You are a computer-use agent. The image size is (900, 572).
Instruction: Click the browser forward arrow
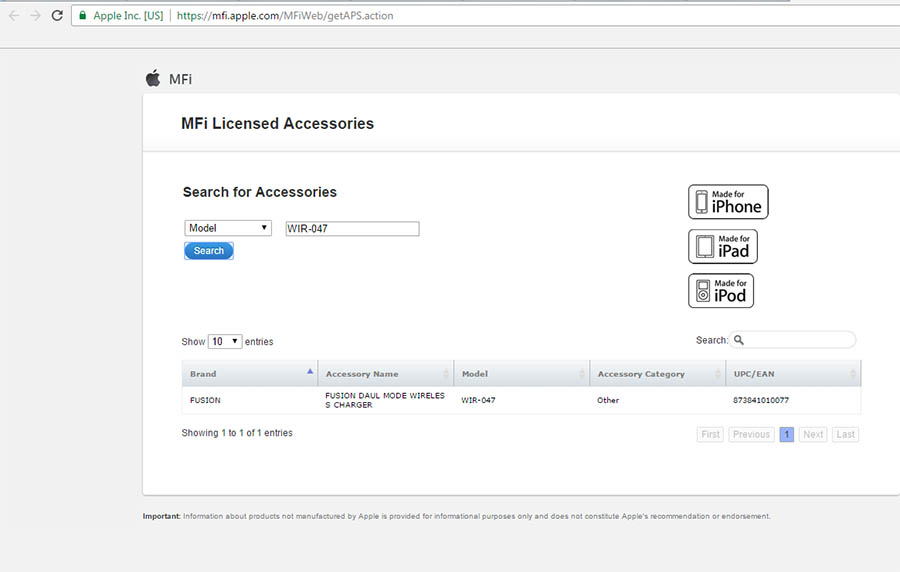pos(35,15)
